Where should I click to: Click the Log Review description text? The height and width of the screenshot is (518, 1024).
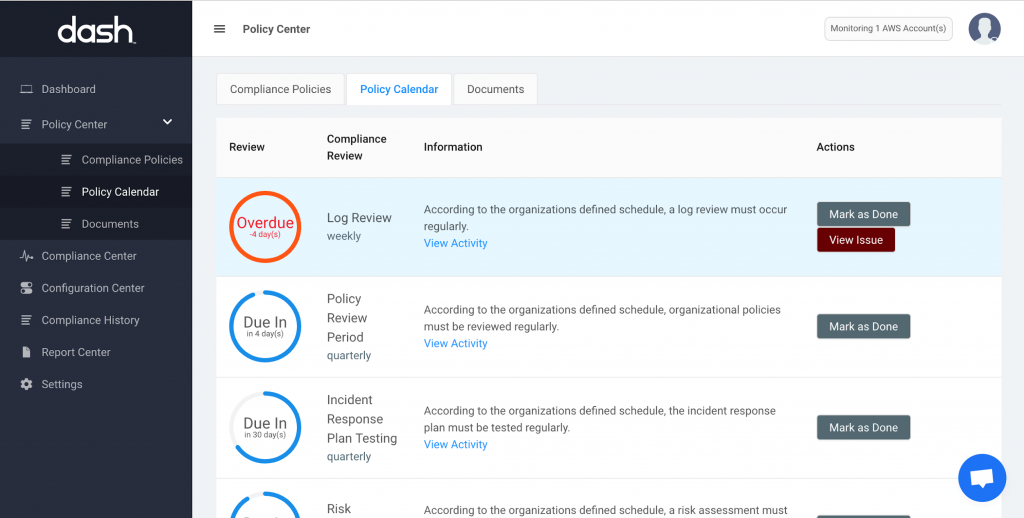tap(605, 218)
